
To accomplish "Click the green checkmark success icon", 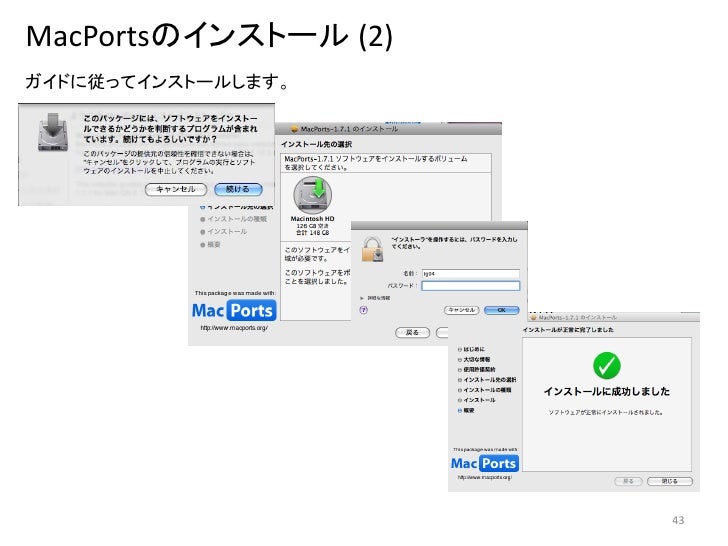I will point(606,366).
